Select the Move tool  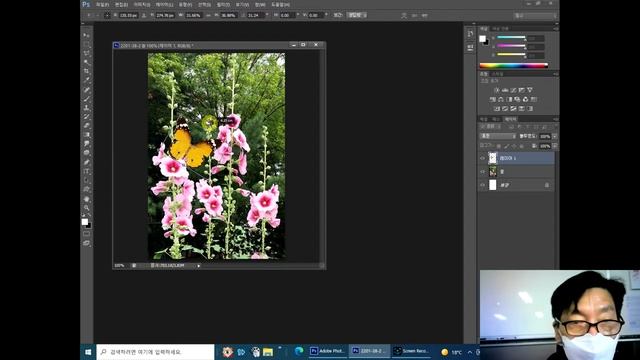pos(87,36)
